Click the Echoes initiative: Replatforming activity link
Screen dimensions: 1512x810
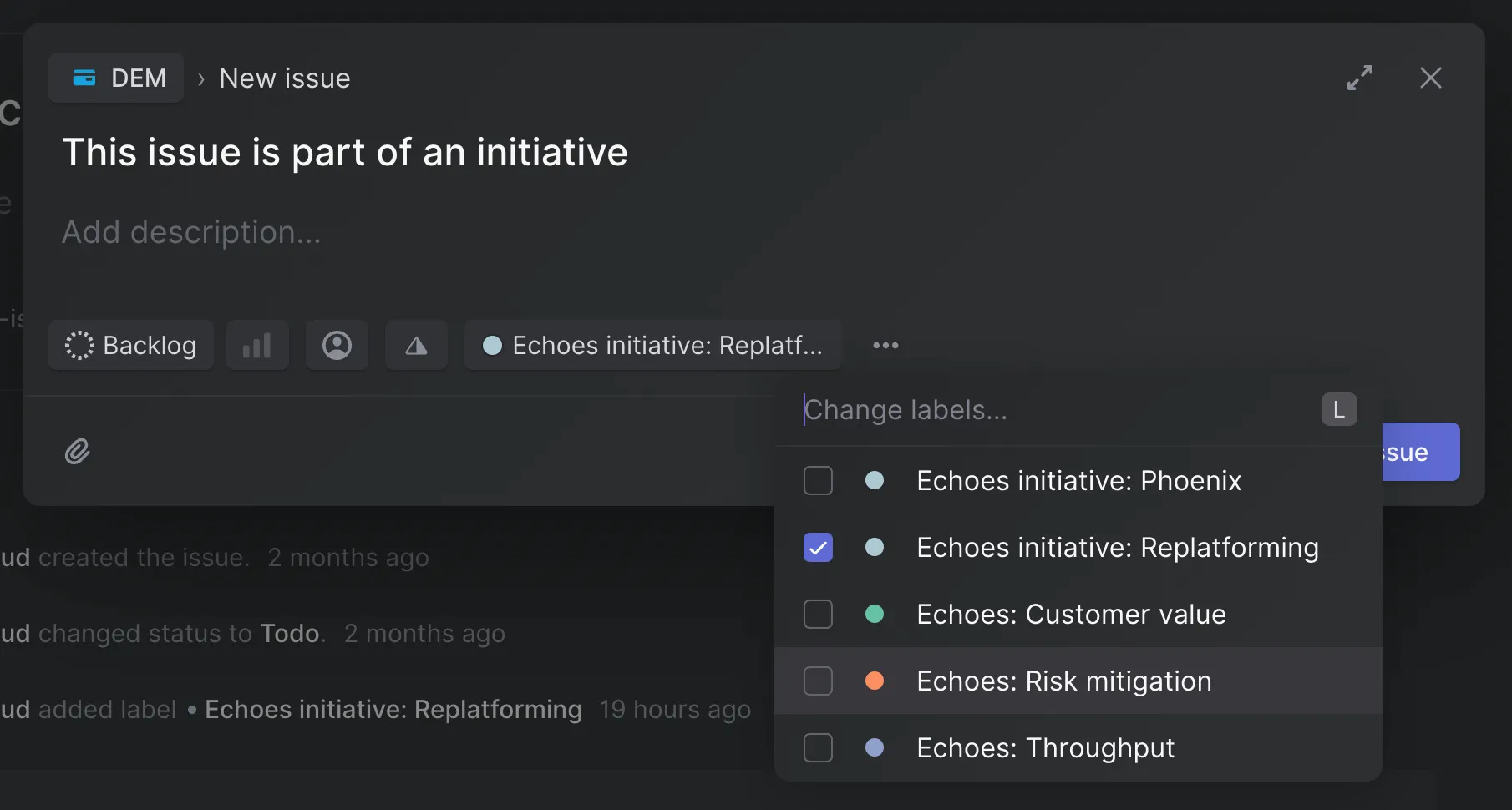pos(393,709)
